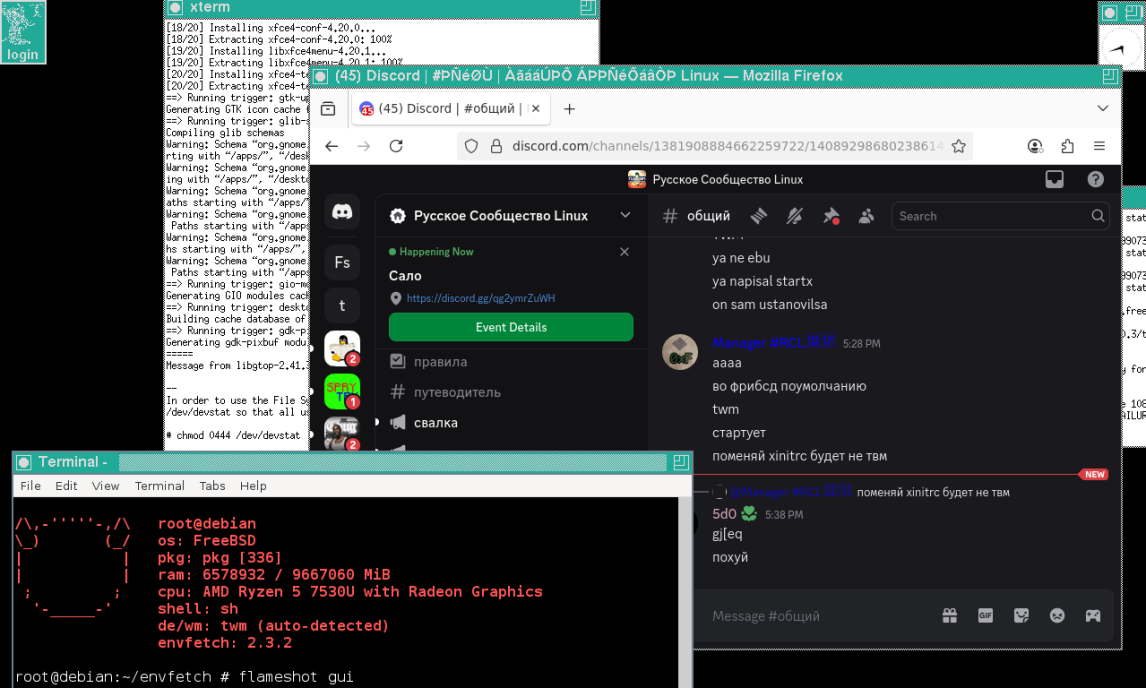The image size is (1146, 688).
Task: Open the 't' server in Discord sidebar
Action: click(x=342, y=306)
